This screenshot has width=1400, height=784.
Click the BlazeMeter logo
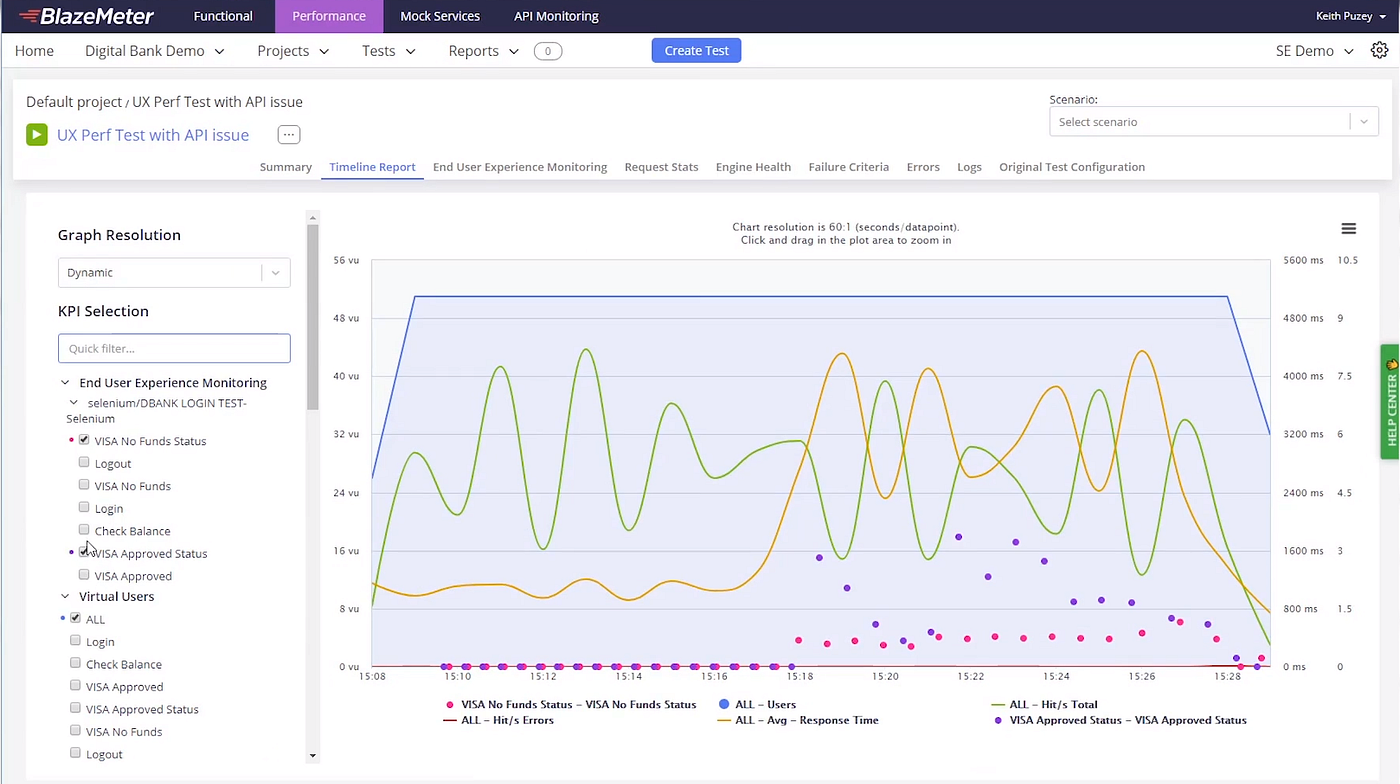85,15
